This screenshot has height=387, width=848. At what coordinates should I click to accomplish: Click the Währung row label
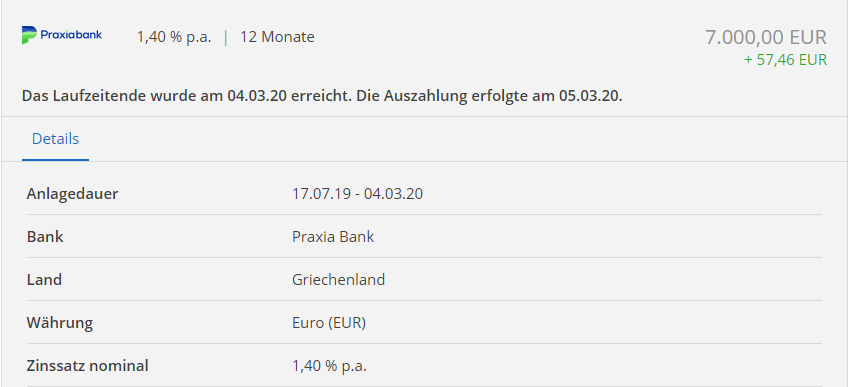59,323
